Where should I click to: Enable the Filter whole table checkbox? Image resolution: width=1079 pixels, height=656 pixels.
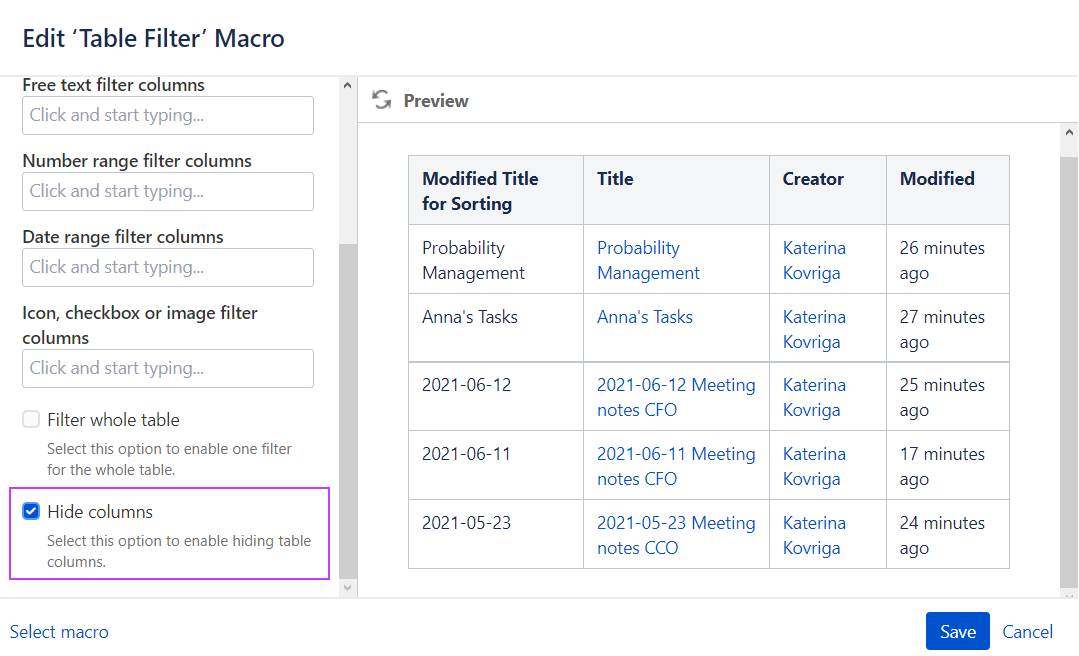coord(31,420)
